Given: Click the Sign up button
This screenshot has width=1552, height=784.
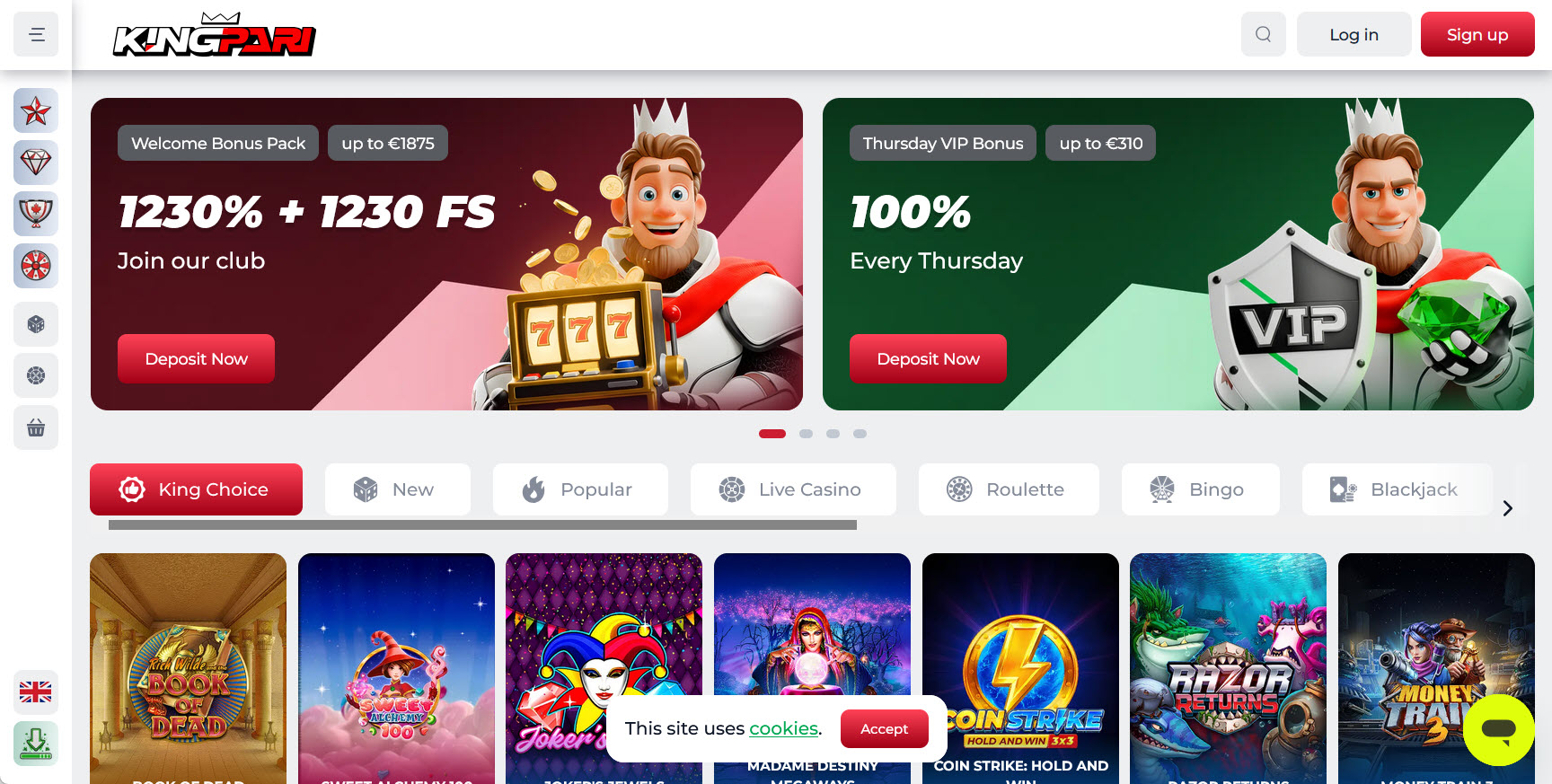Looking at the screenshot, I should 1477,34.
